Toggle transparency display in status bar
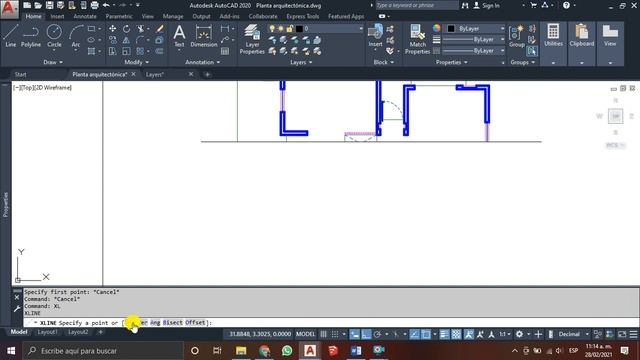Viewport: 640px width, 360px height. (456, 334)
